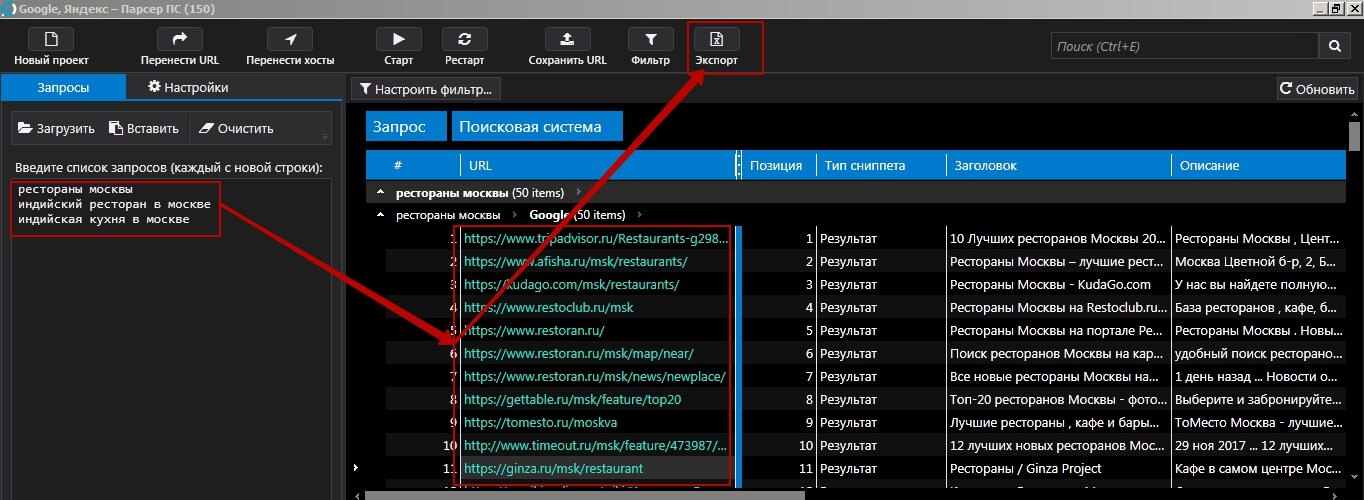Select title Топ-20 ресторанов Москвы
The image size is (1364, 500).
click(x=1058, y=400)
